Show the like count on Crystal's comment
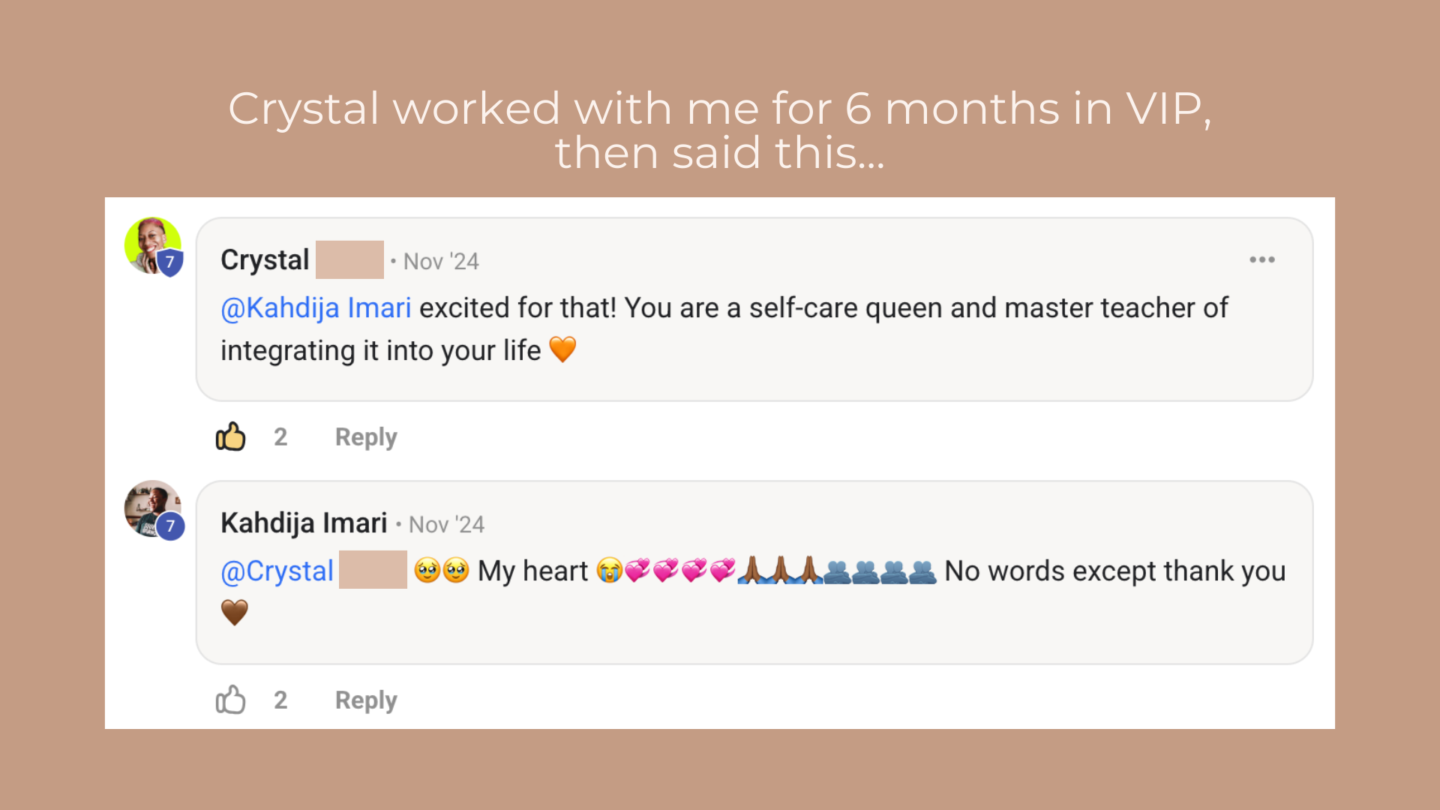Image resolution: width=1440 pixels, height=810 pixels. (x=281, y=437)
